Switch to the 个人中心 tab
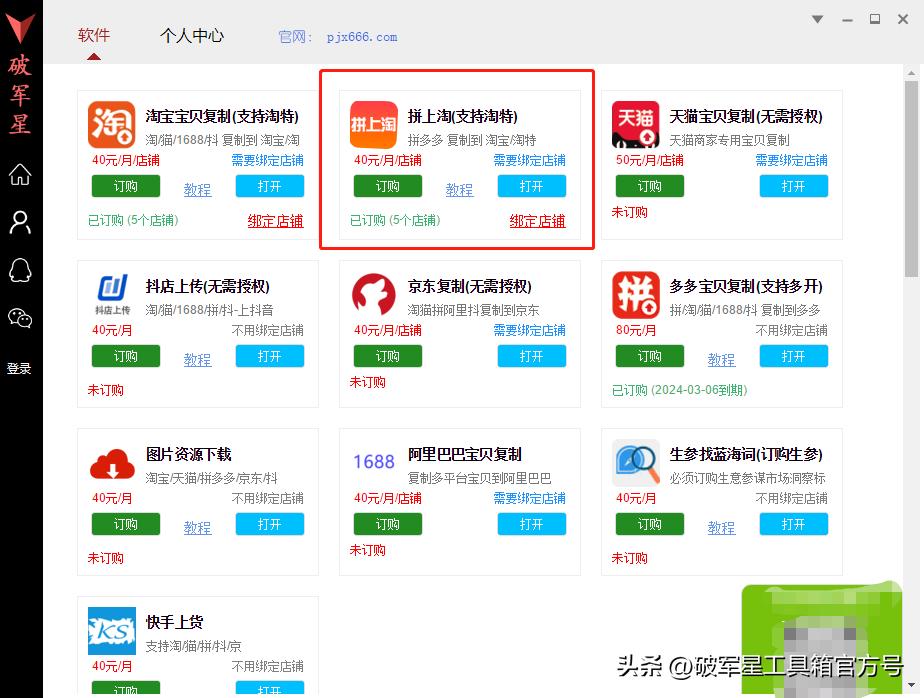 (191, 35)
